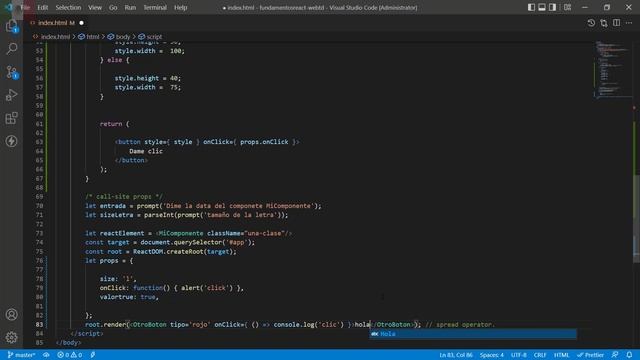The width and height of the screenshot is (640, 360).
Task: Open the File menu
Action: tap(25, 7)
